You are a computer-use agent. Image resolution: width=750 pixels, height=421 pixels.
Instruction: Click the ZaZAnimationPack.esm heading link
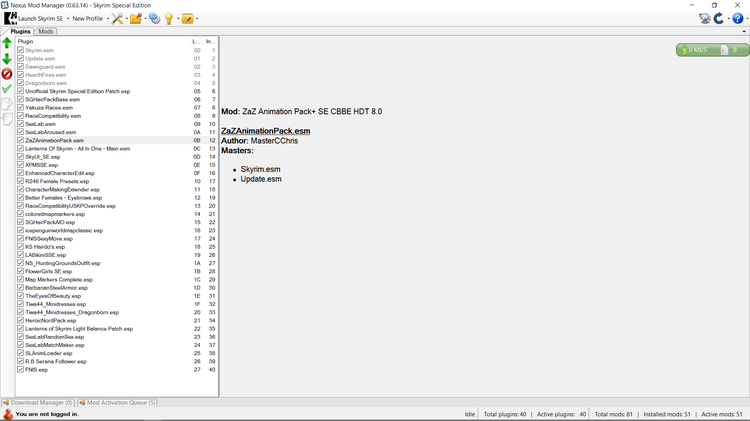tap(265, 131)
